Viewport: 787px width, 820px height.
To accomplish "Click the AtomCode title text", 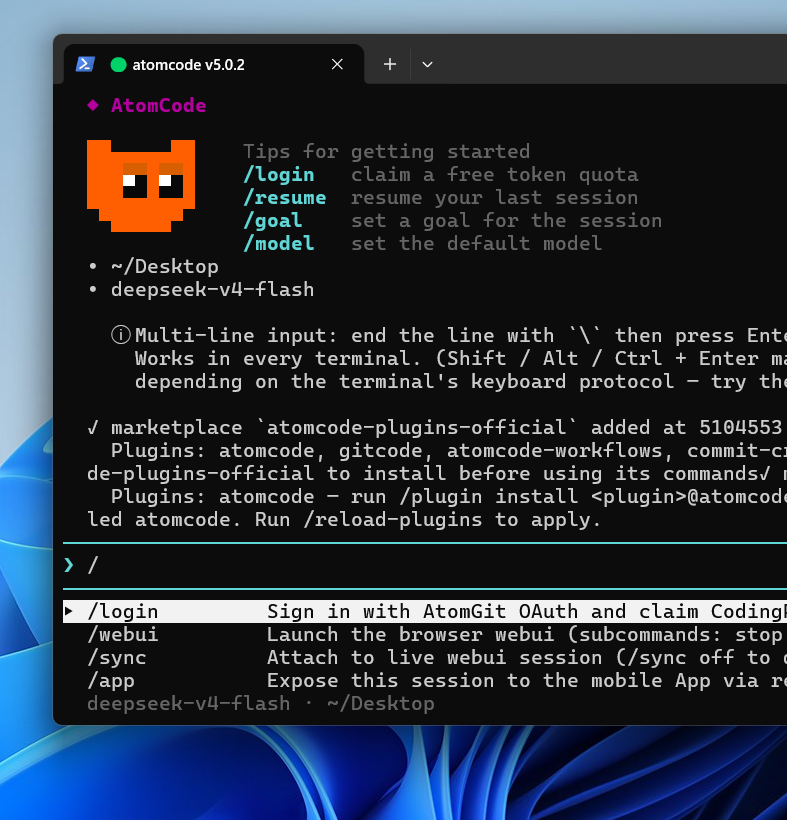I will pos(158,105).
